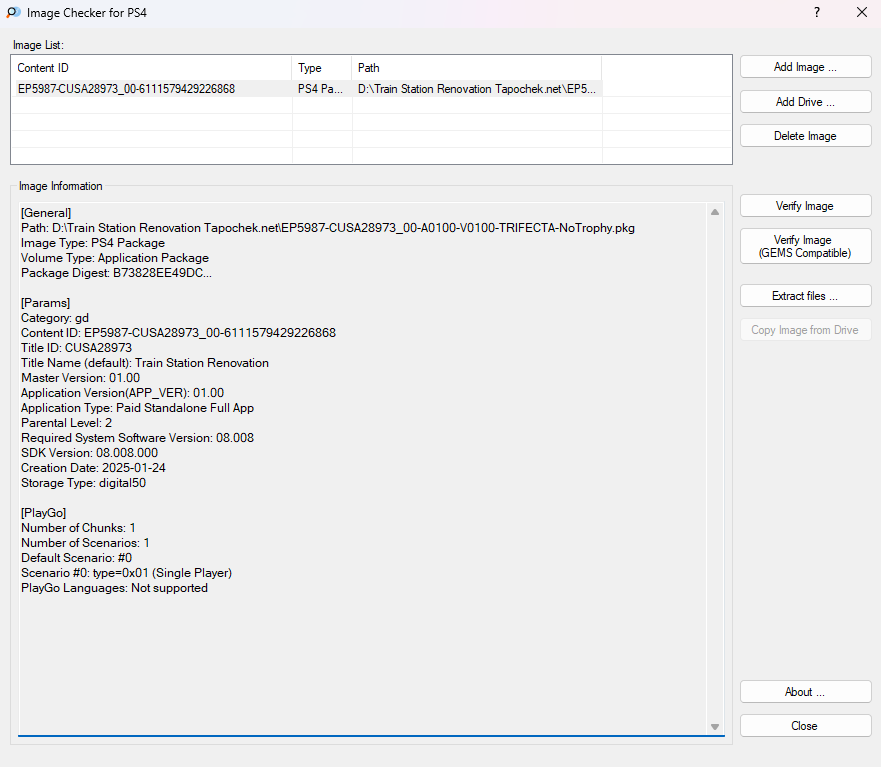Click 'Parental Level: 2' line
The width and height of the screenshot is (881, 767).
[66, 423]
